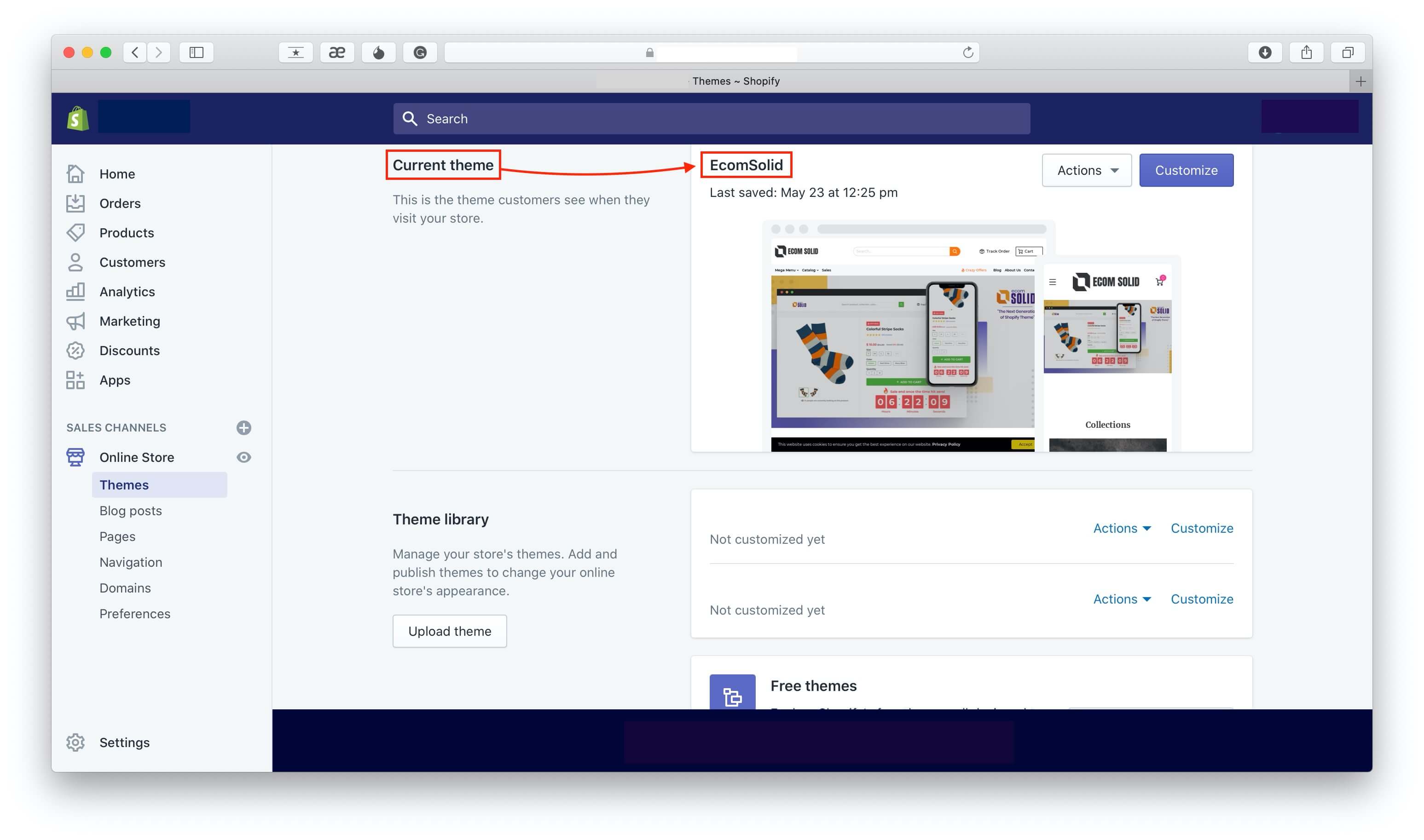Select Products in the sidebar
Image resolution: width=1424 pixels, height=840 pixels.
127,233
